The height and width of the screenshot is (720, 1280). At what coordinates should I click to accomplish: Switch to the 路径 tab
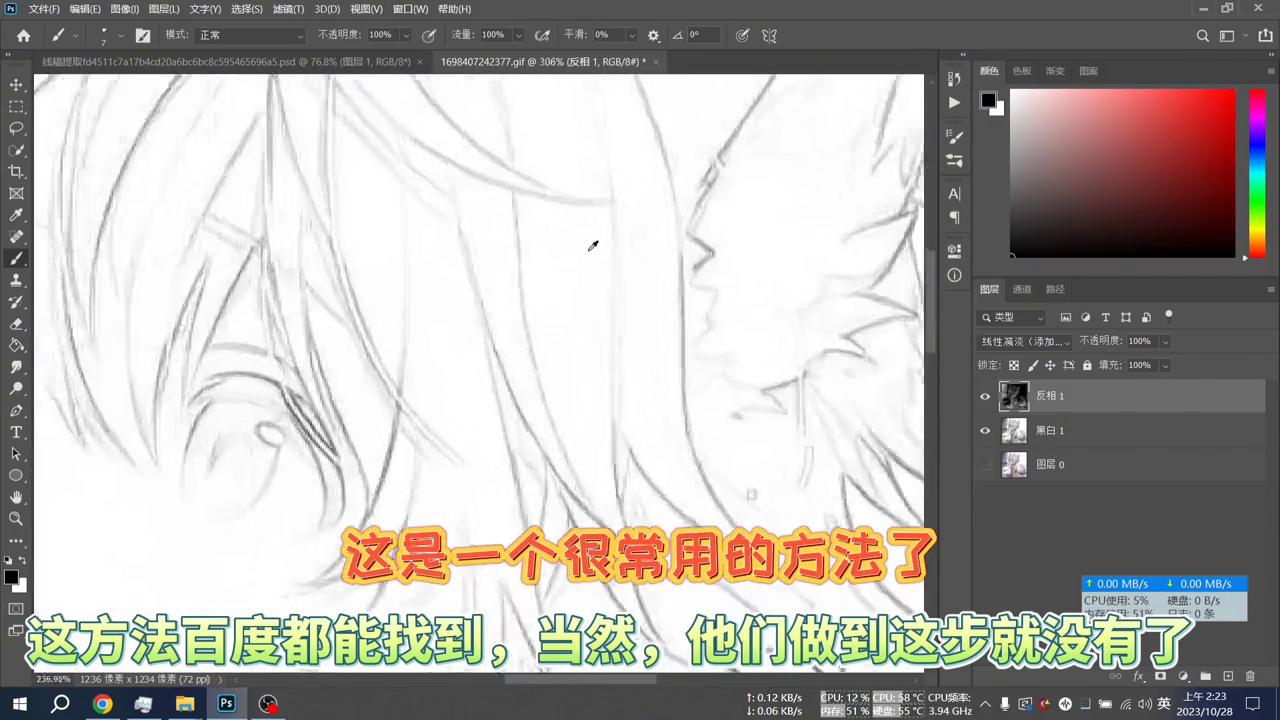[1055, 290]
